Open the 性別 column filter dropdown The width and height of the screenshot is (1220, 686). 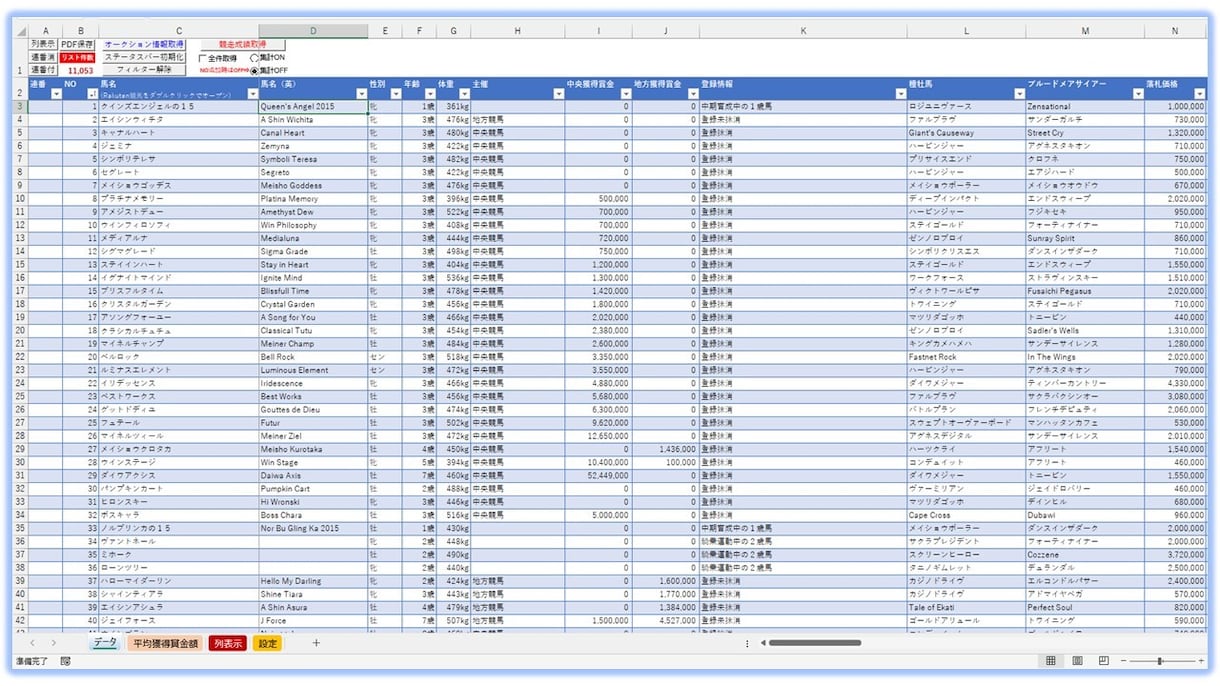394,94
